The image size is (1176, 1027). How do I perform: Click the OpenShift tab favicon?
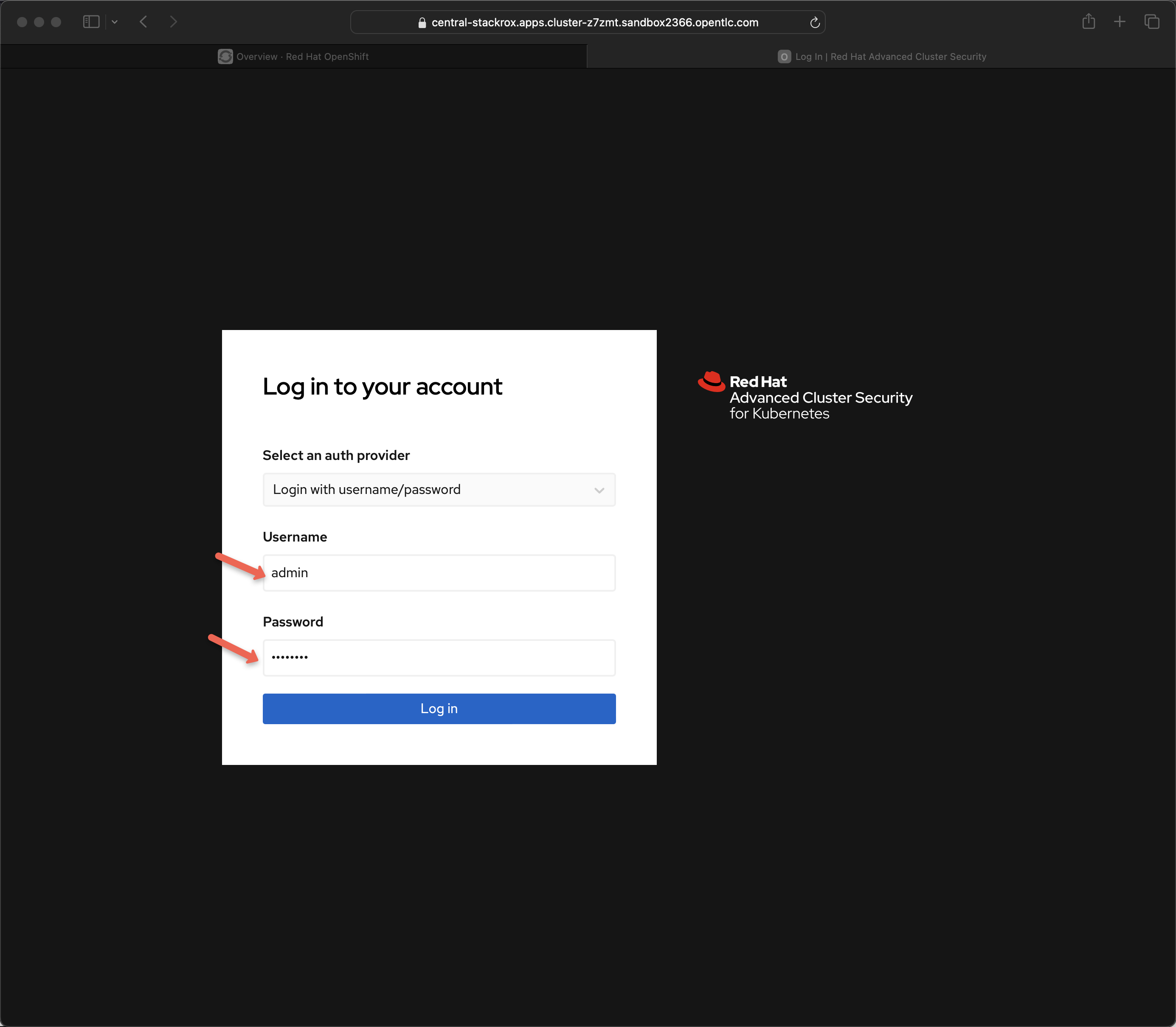click(x=225, y=57)
